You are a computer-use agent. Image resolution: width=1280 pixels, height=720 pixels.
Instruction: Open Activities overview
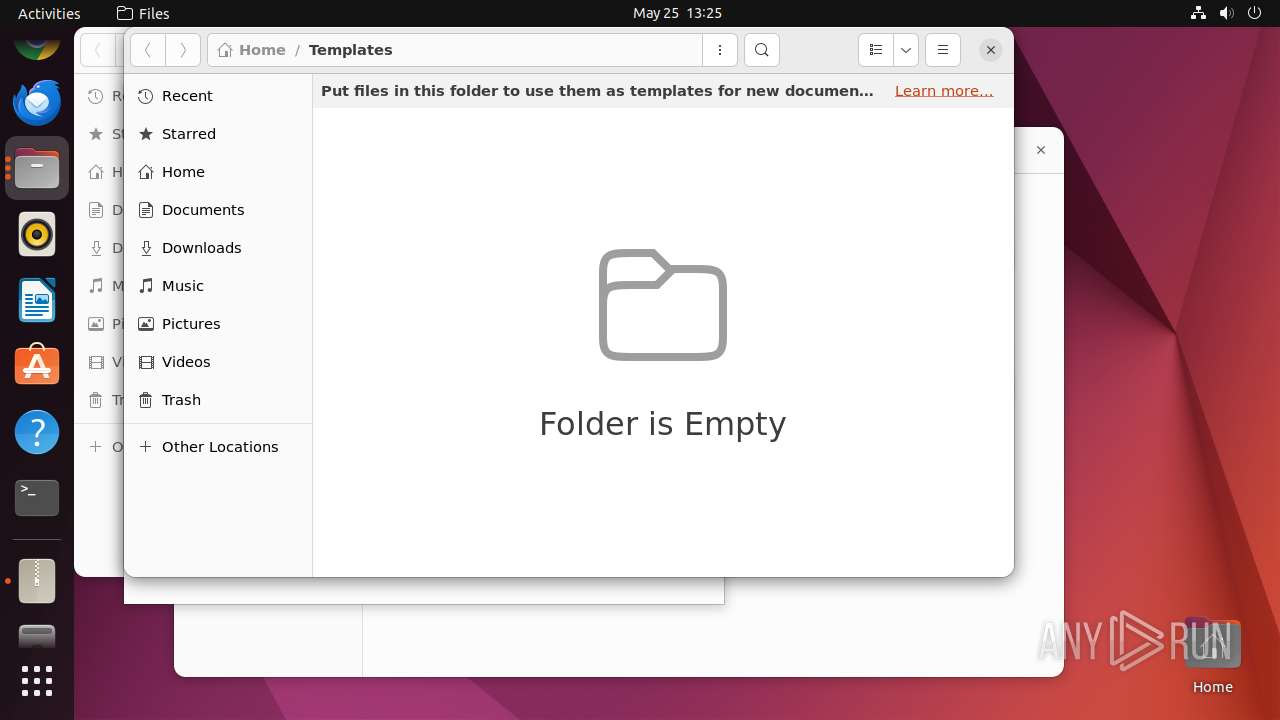pos(49,13)
